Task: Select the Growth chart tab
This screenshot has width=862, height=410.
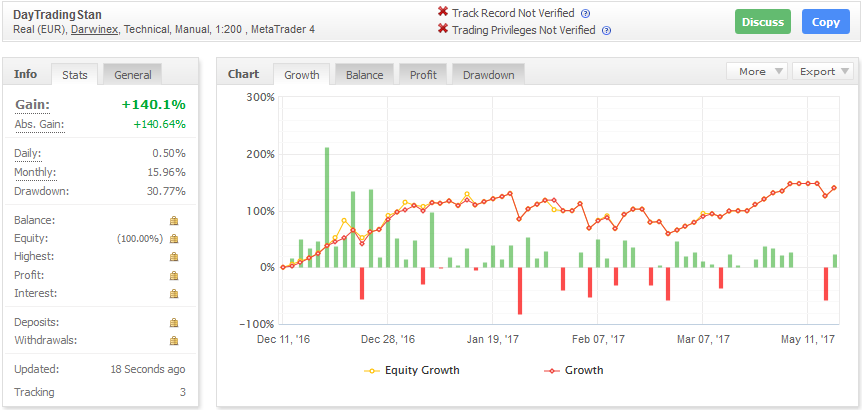Action: coord(302,75)
